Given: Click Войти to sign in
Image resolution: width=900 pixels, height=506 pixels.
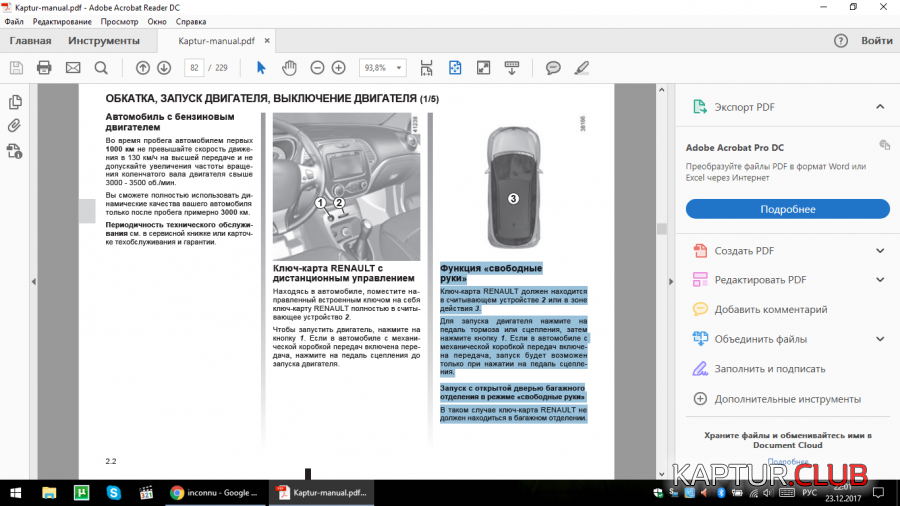Looking at the screenshot, I should 876,41.
